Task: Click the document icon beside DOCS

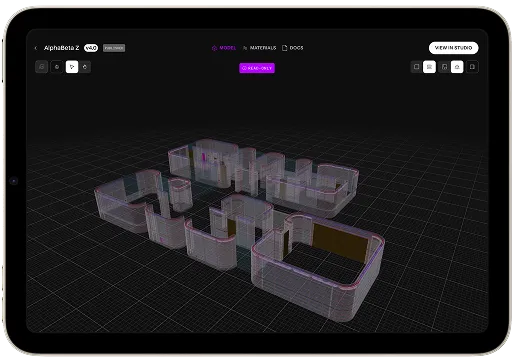Action: pos(284,48)
